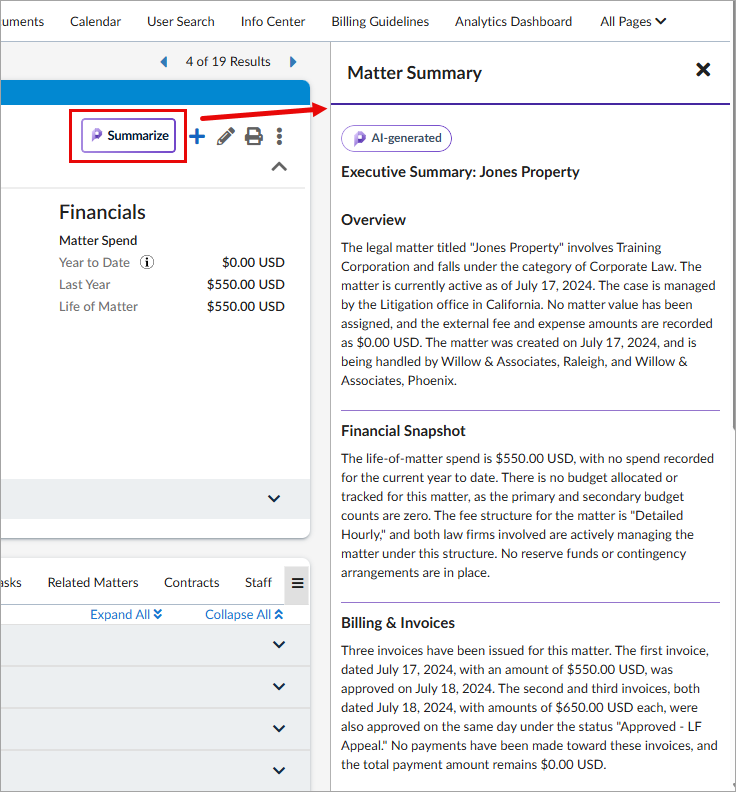Switch to the Related Matters tab
736x792 pixels.
(93, 582)
